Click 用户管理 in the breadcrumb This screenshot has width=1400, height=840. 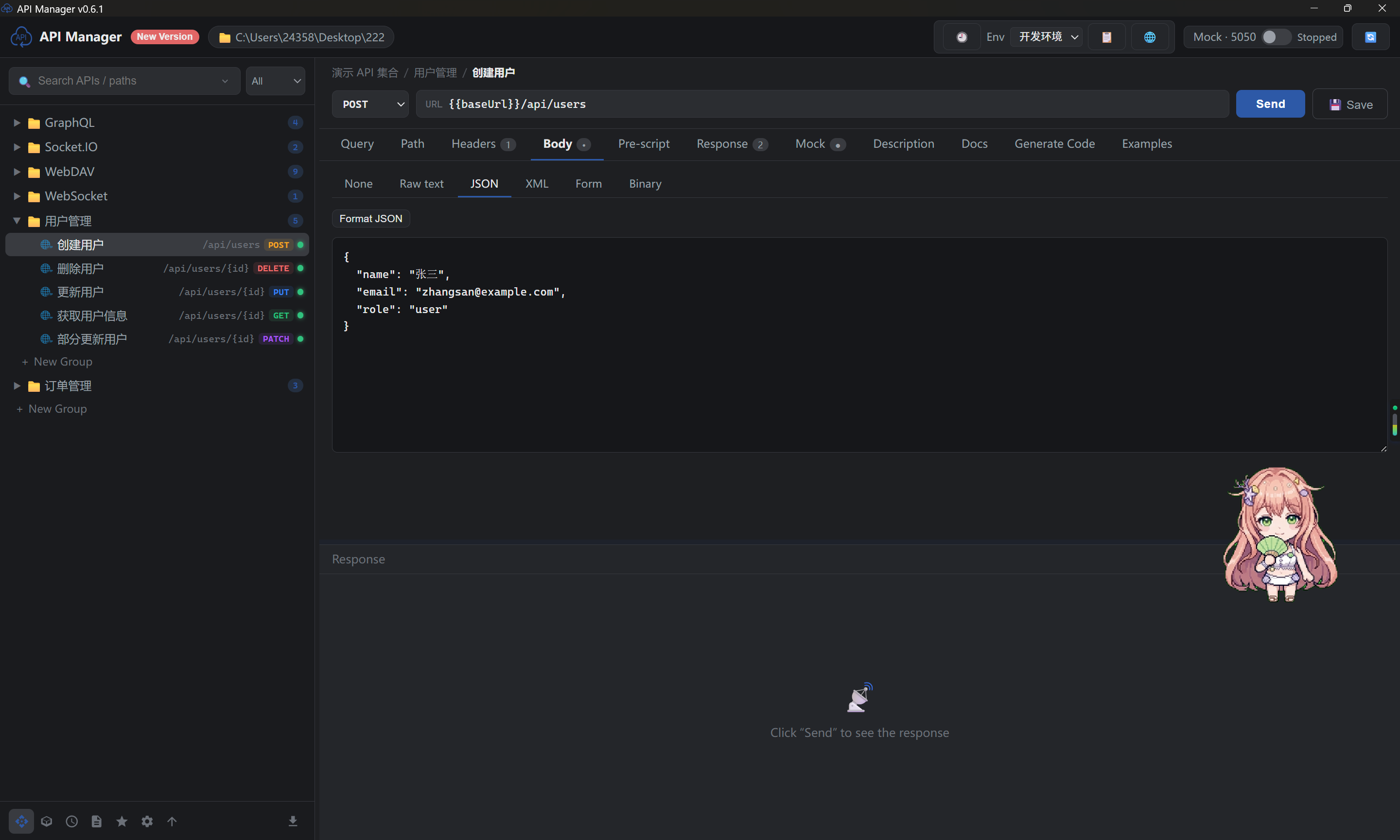435,72
